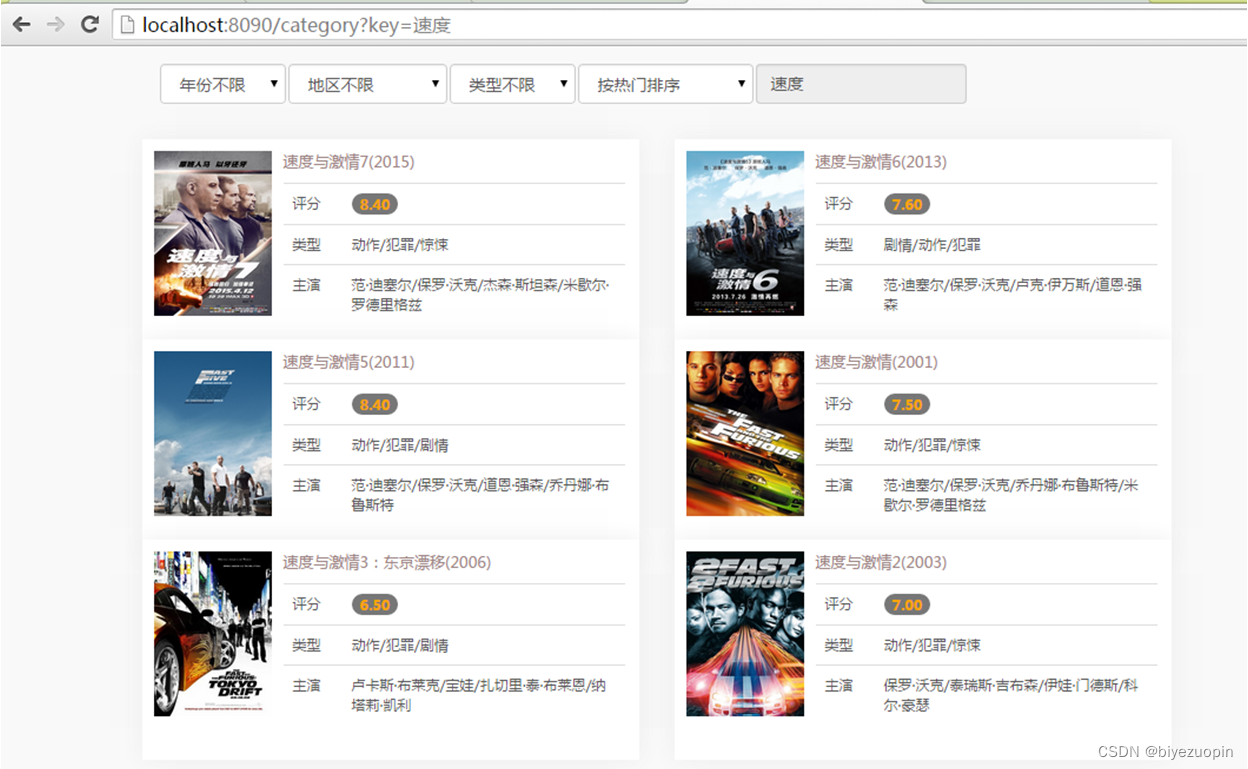Open The Fast and the Furious 2001 poster
The height and width of the screenshot is (769, 1248).
[745, 433]
